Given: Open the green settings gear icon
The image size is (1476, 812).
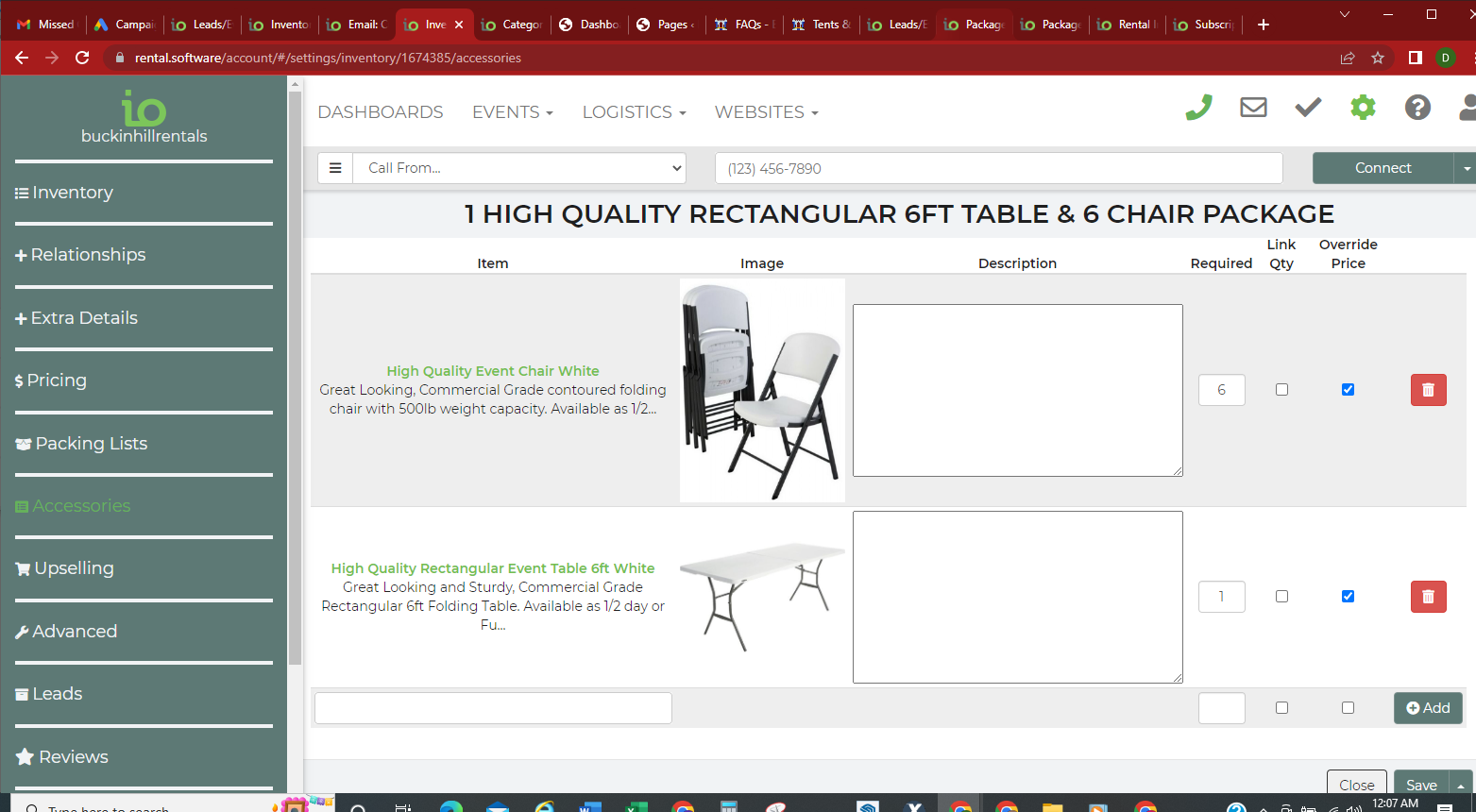Looking at the screenshot, I should coord(1363,108).
